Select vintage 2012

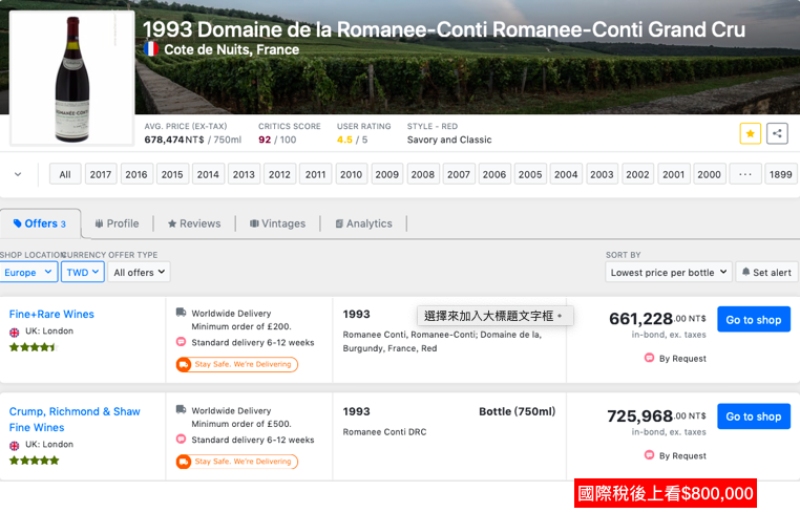(280, 175)
